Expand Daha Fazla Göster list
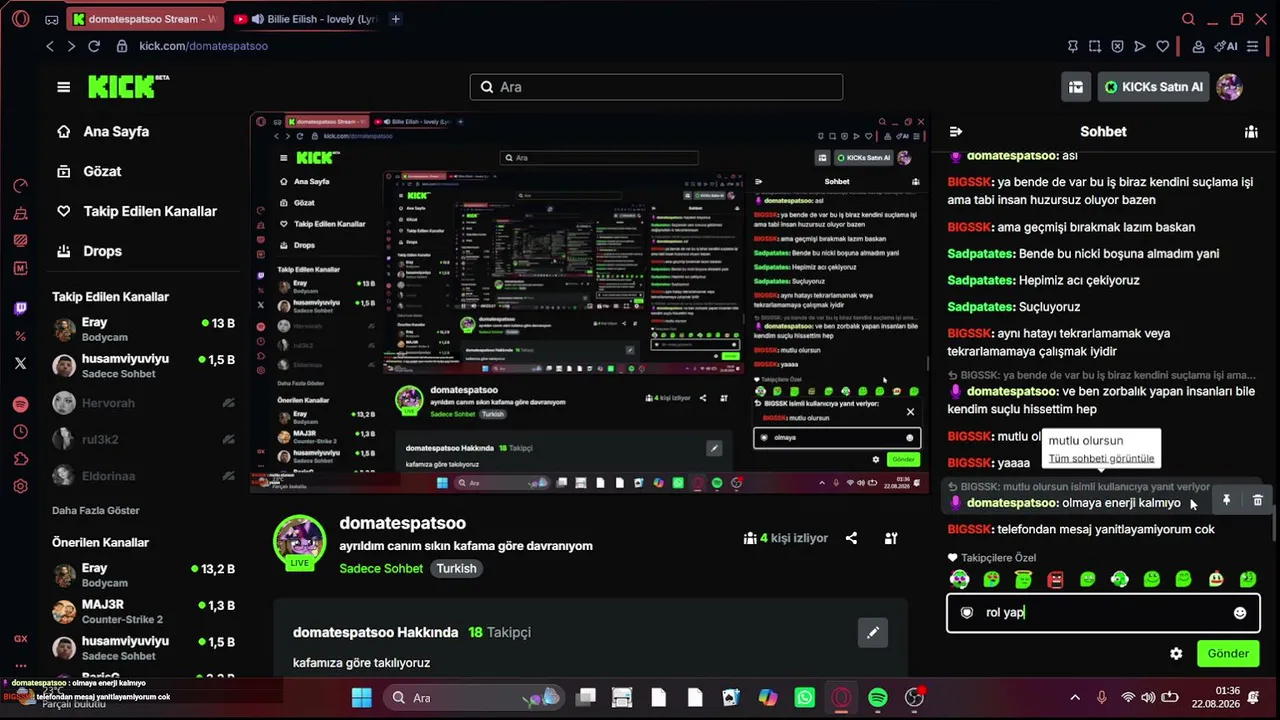Viewport: 1280px width, 720px height. [96, 511]
